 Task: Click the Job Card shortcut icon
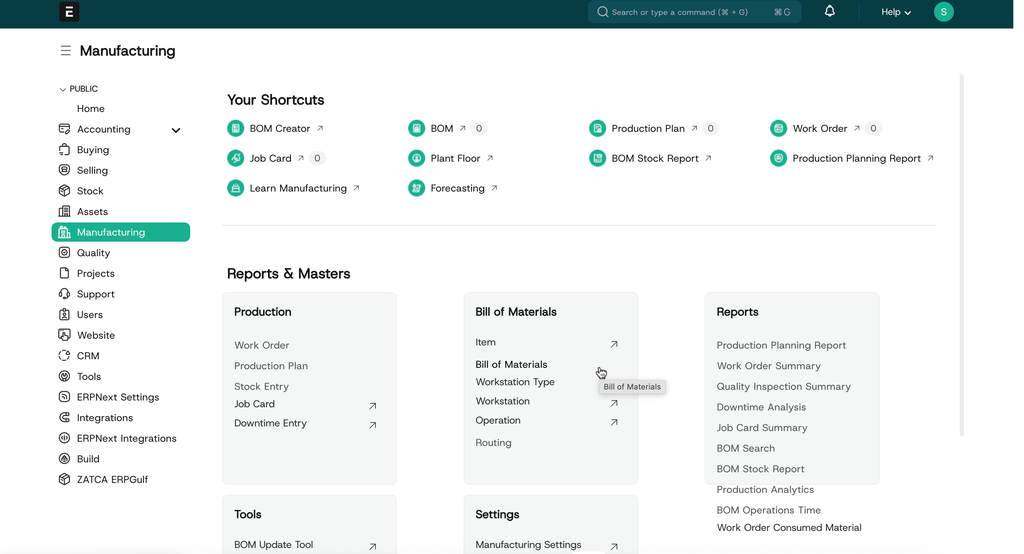point(235,158)
